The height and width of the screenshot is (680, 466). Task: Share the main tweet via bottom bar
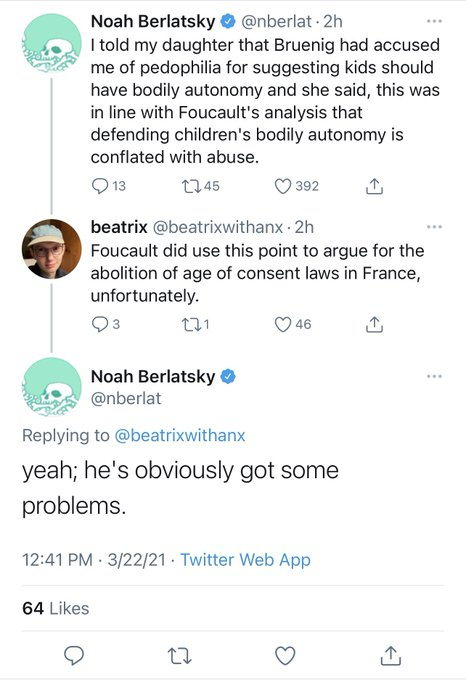391,655
